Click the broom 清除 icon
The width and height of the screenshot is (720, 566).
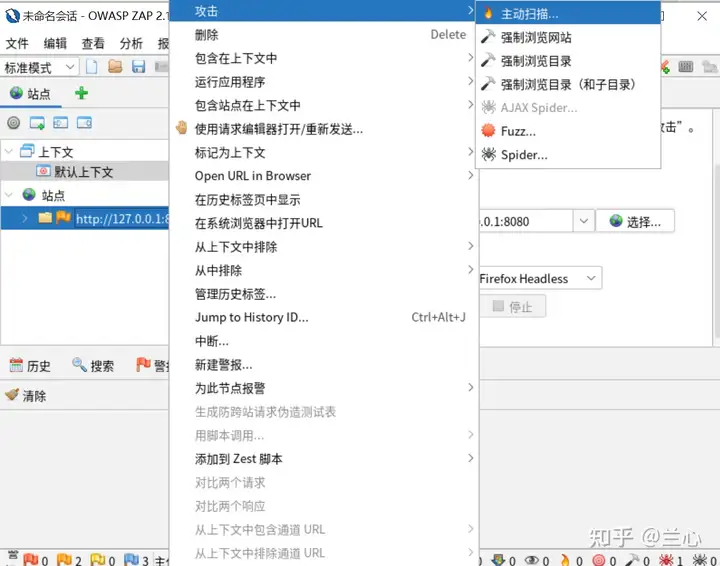coord(12,394)
